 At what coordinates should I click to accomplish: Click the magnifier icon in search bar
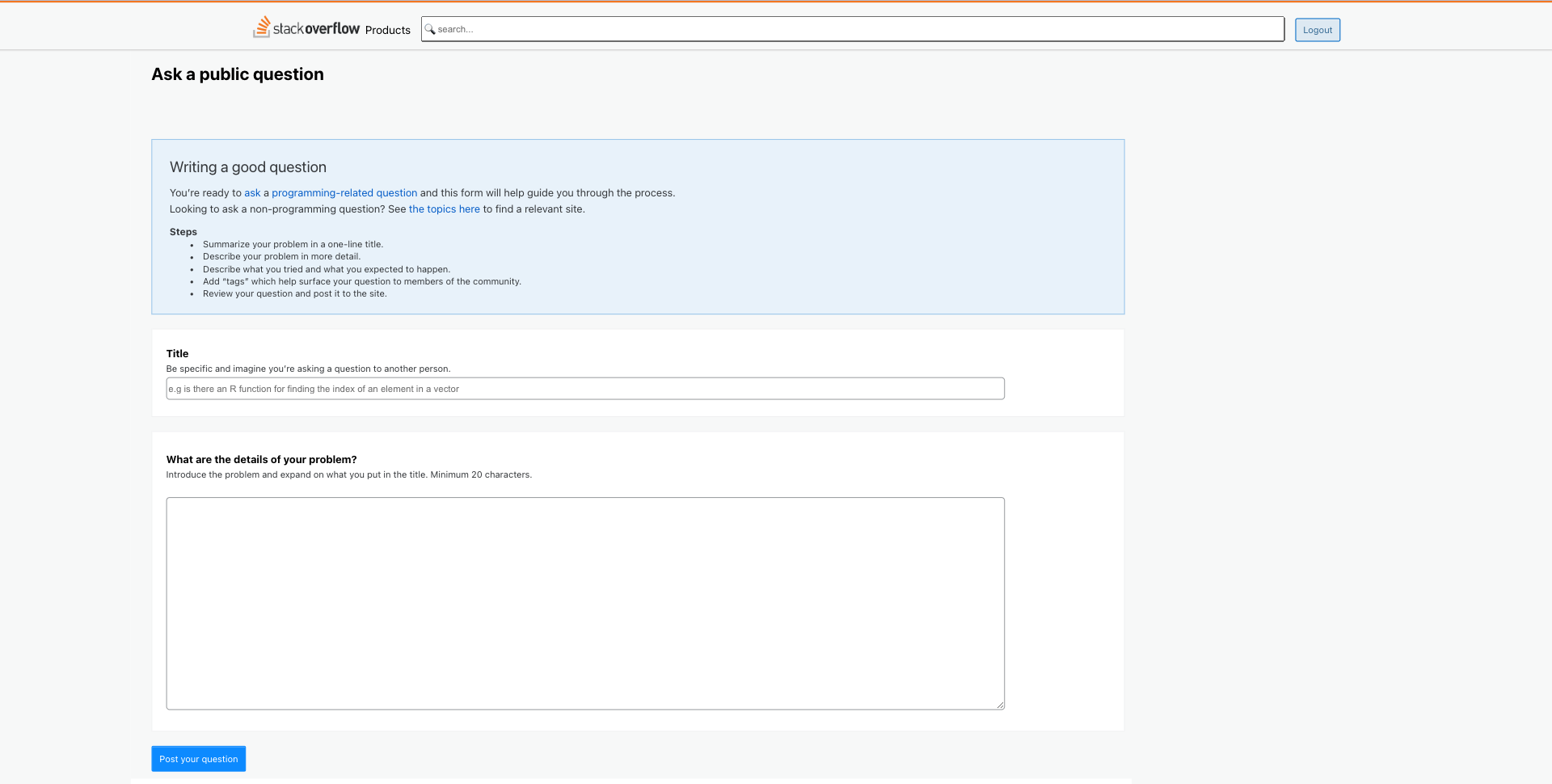(x=430, y=29)
